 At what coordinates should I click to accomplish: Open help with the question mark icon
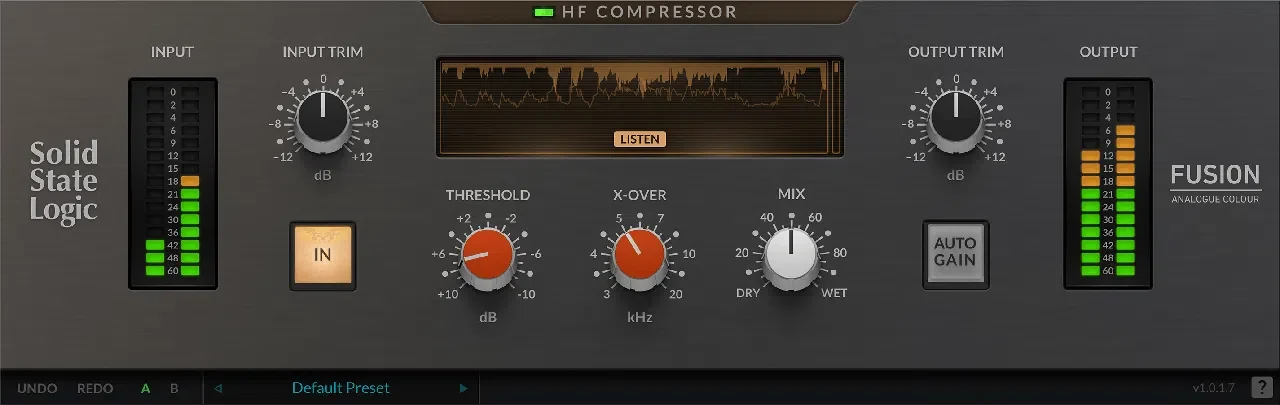(1261, 388)
